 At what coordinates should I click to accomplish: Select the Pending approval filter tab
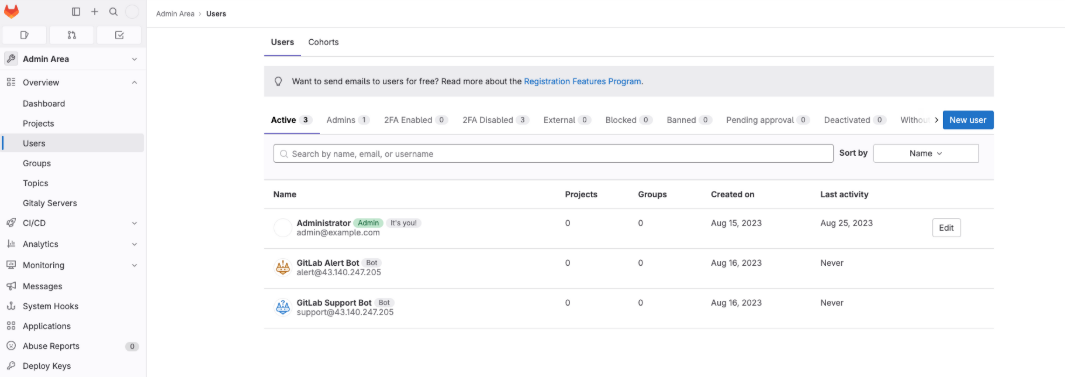pyautogui.click(x=768, y=120)
